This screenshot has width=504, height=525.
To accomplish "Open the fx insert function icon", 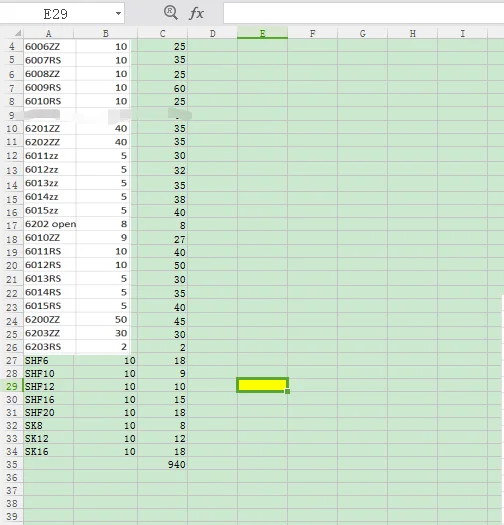I will click(196, 13).
